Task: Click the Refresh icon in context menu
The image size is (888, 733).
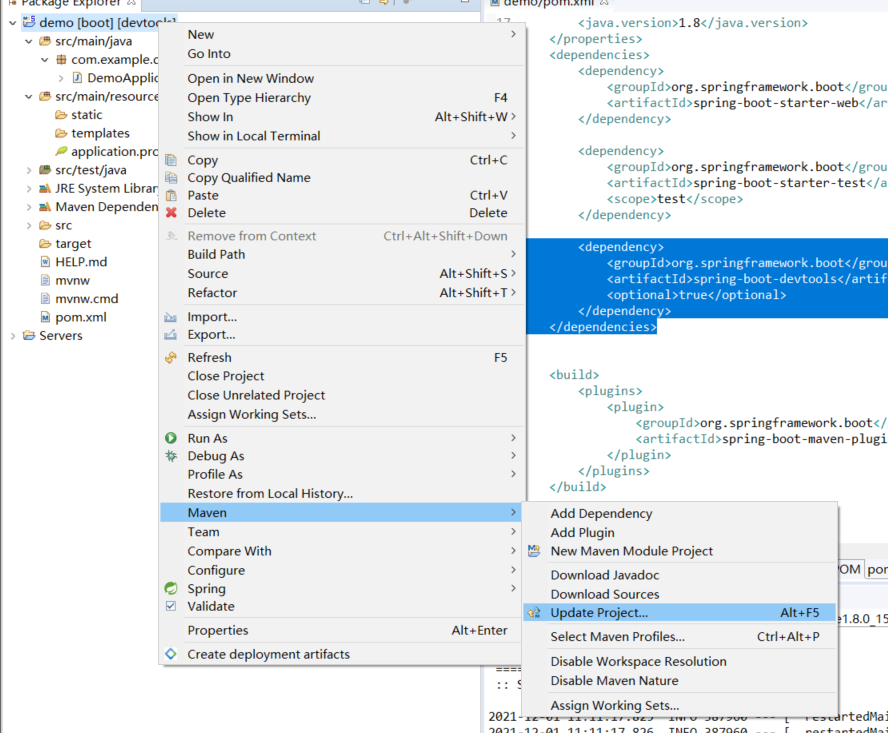Action: point(170,357)
